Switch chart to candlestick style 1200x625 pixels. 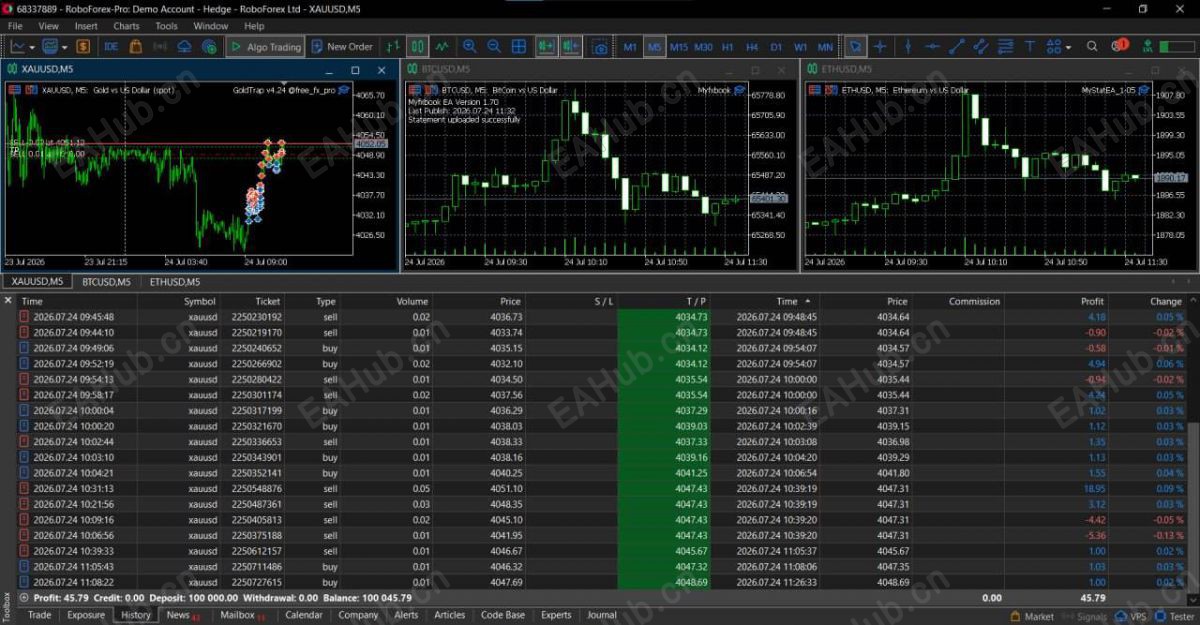pyautogui.click(x=417, y=46)
